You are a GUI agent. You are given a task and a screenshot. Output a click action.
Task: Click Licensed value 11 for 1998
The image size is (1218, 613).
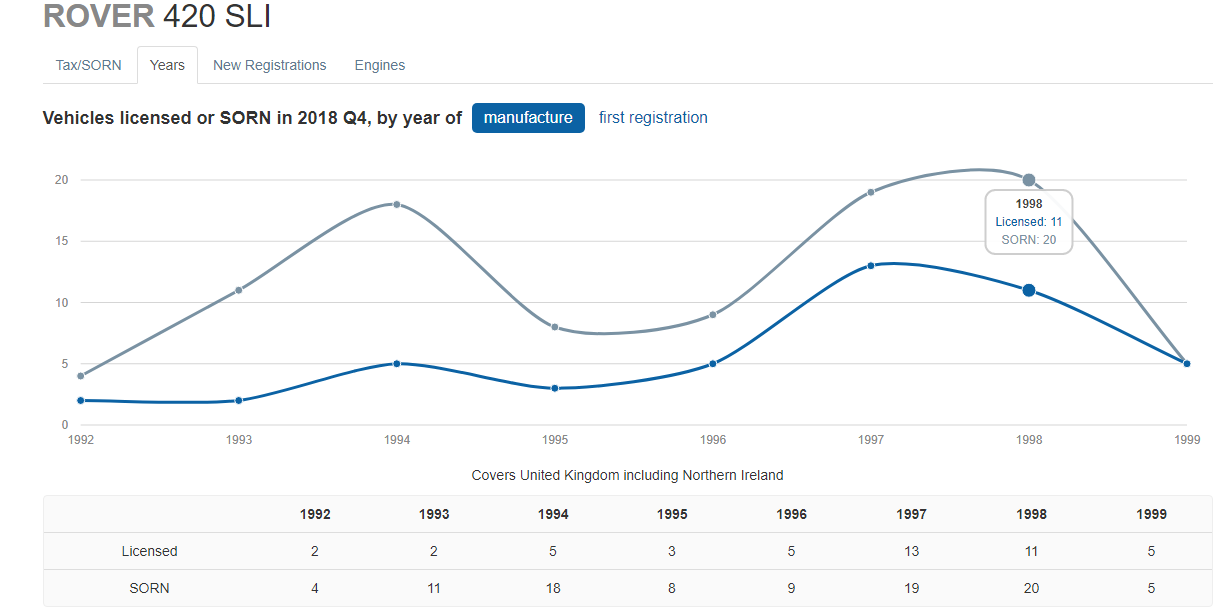(x=1031, y=551)
